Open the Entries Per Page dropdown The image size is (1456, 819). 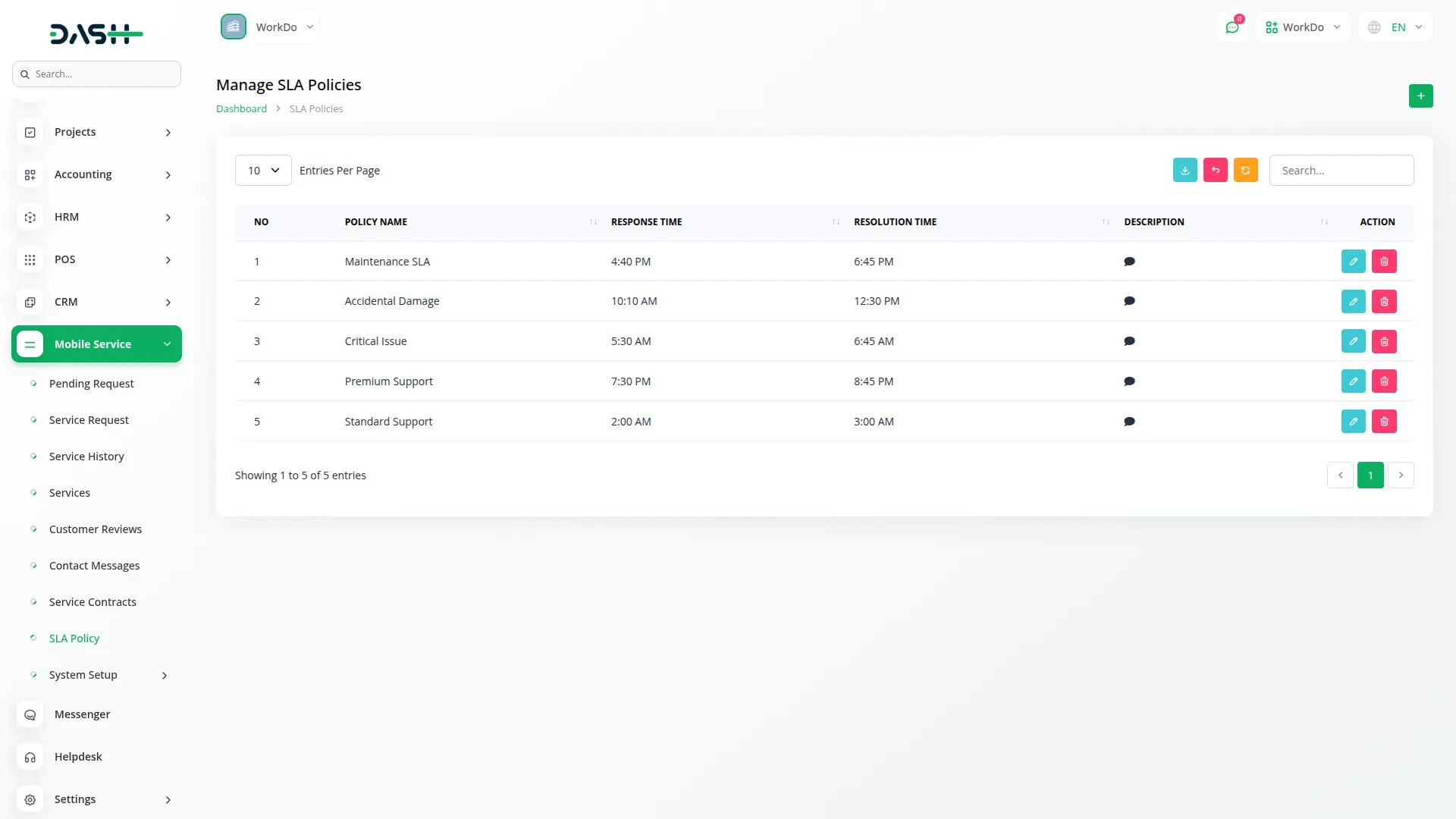click(262, 170)
